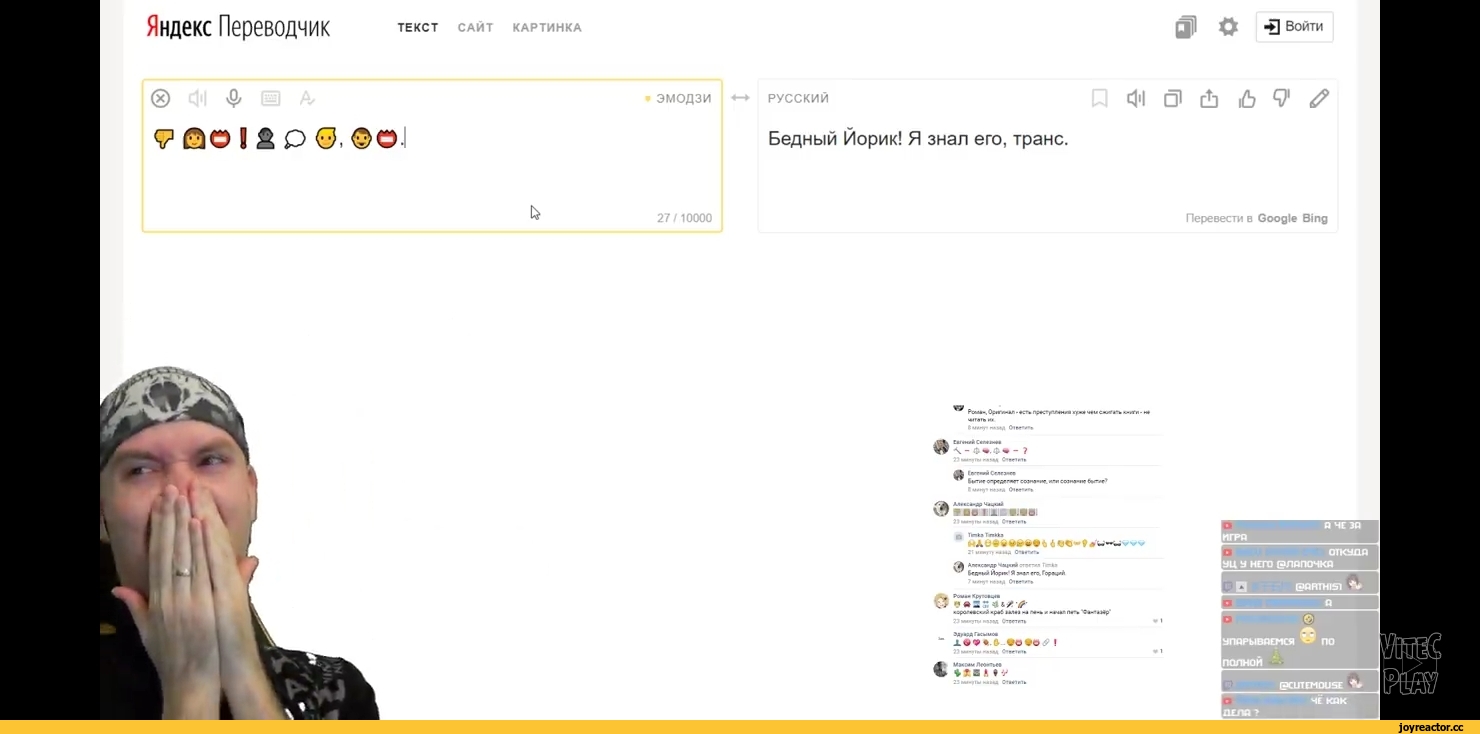Clear the source text with the X icon
Viewport: 1480px width, 734px height.
pos(160,98)
